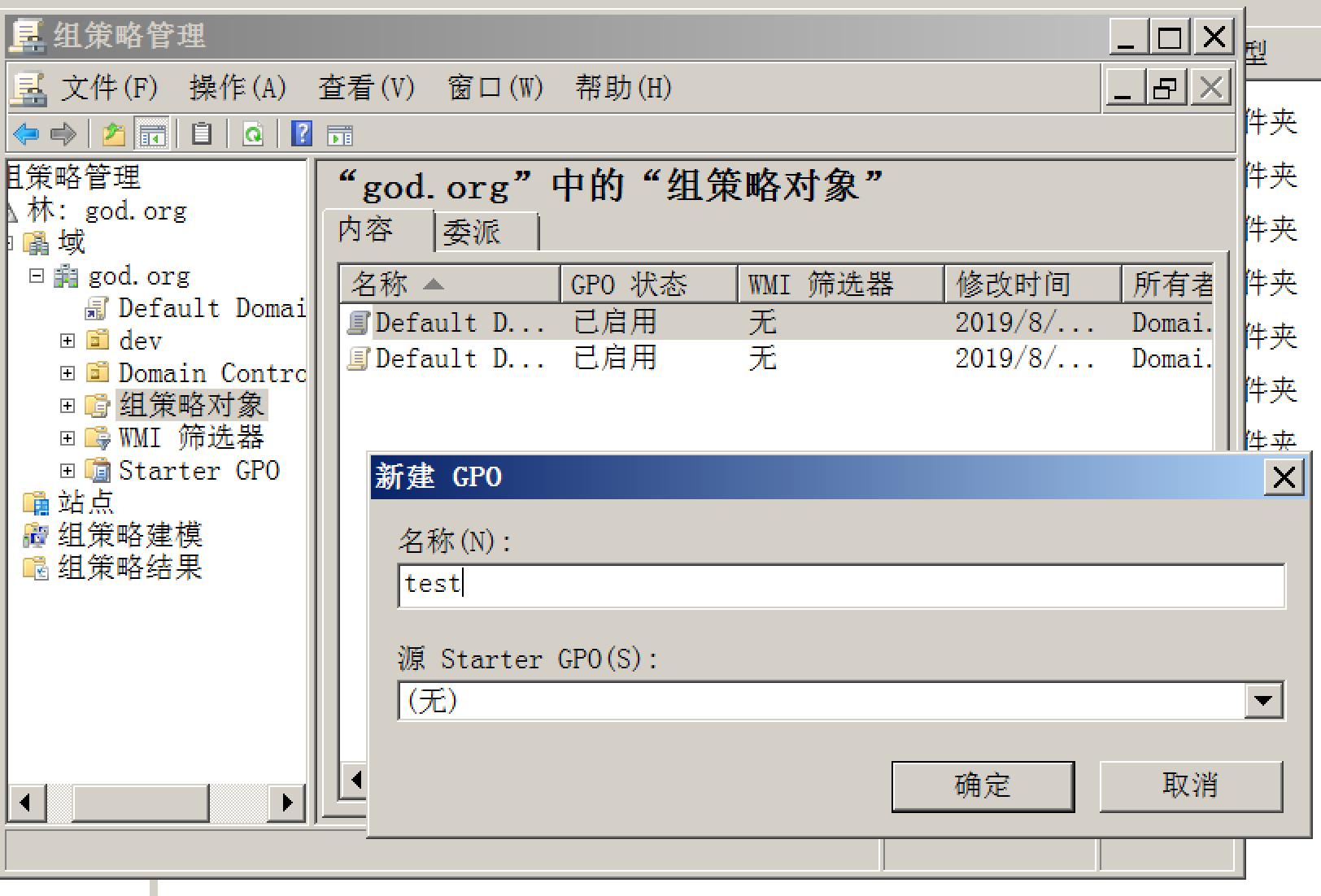Click the 站点 sites icon
Screen dimensions: 1321x896
click(36, 502)
